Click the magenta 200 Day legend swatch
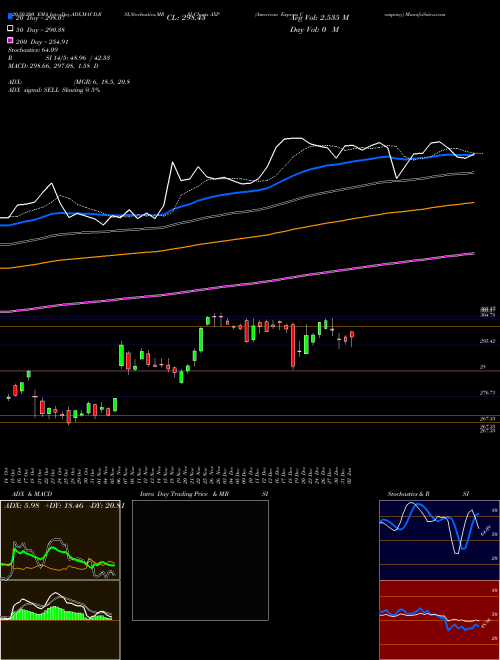This screenshot has width=500, height=660. click(10, 41)
